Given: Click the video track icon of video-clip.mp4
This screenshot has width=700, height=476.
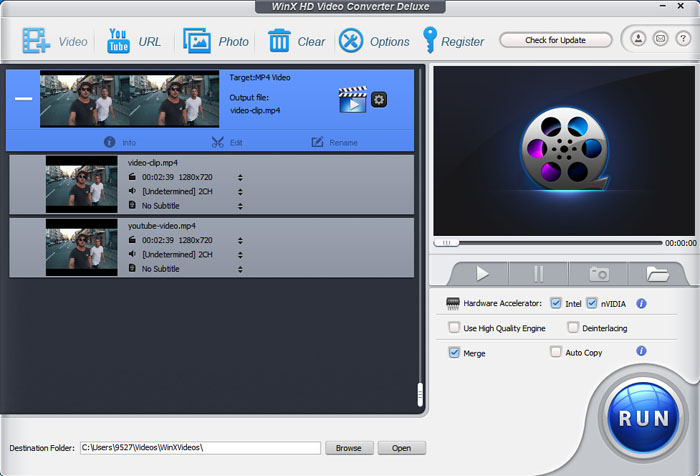Looking at the screenshot, I should pos(132,177).
